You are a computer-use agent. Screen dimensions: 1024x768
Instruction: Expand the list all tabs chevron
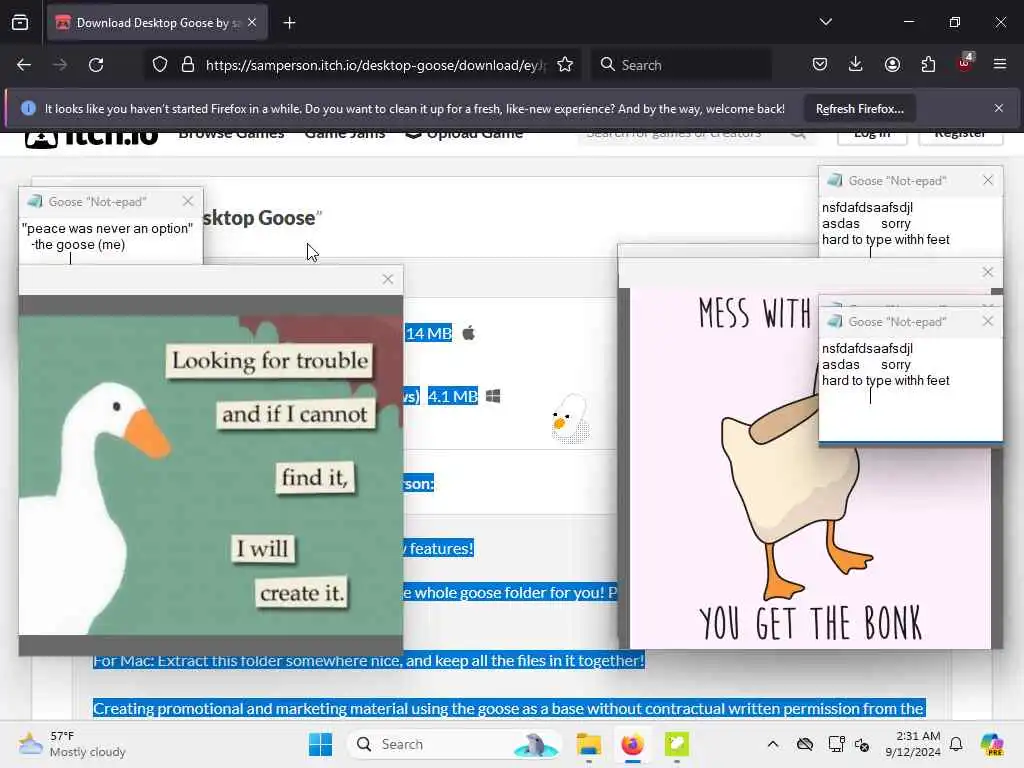pyautogui.click(x=825, y=22)
